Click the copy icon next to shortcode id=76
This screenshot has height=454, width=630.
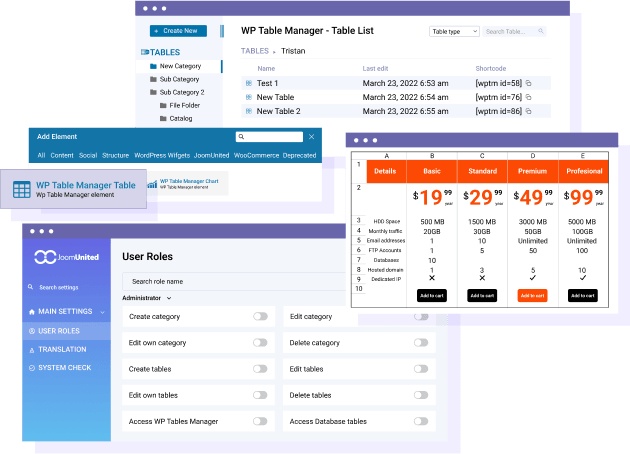529,97
